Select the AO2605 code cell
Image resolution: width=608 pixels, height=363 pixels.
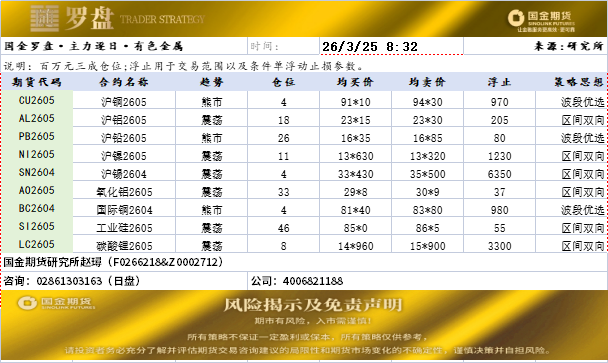click(37, 190)
